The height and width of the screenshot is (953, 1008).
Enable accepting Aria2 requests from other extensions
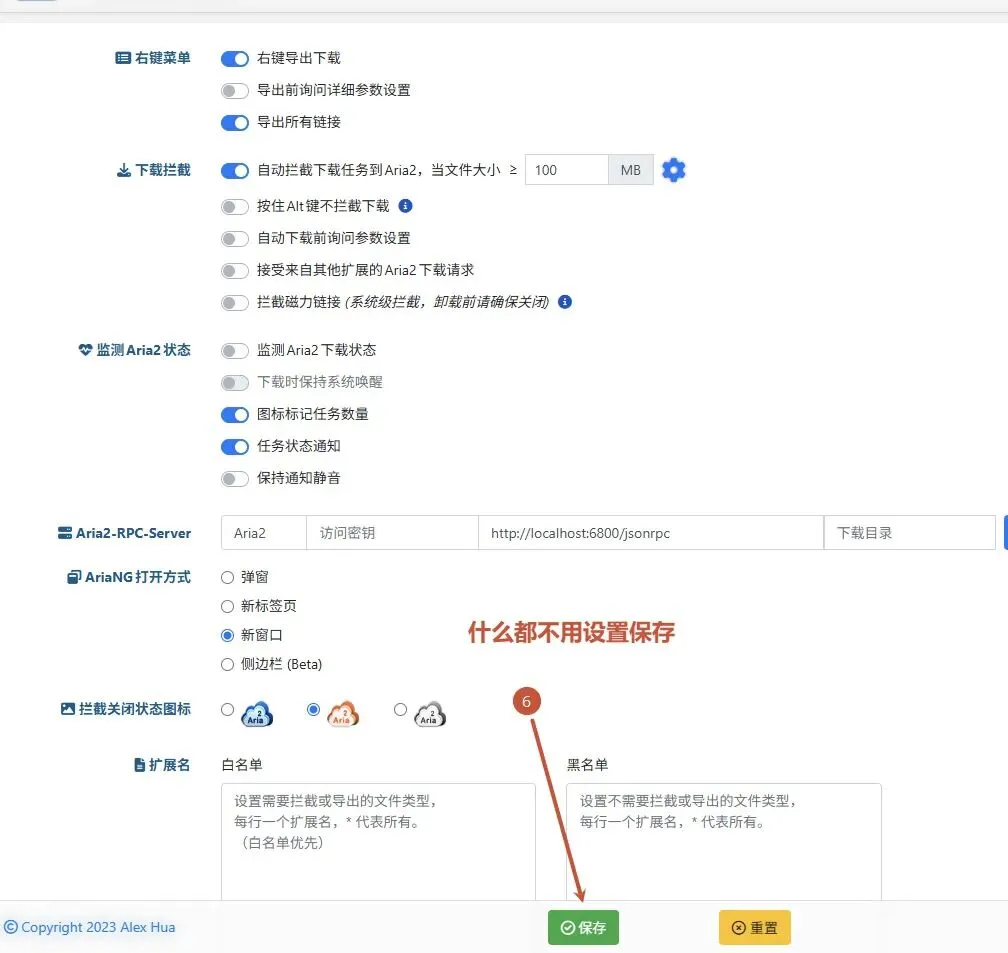235,270
